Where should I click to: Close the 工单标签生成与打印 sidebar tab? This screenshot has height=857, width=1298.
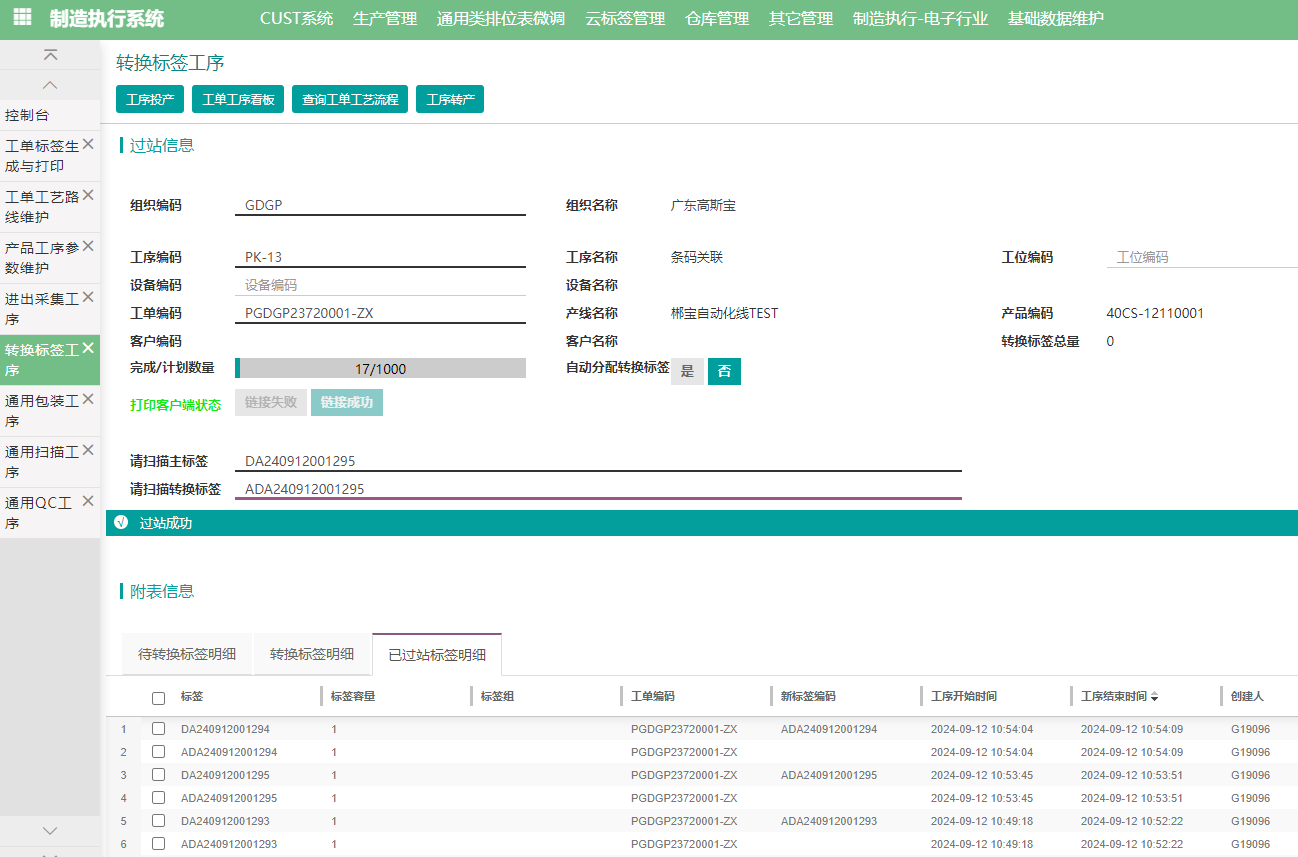point(88,143)
